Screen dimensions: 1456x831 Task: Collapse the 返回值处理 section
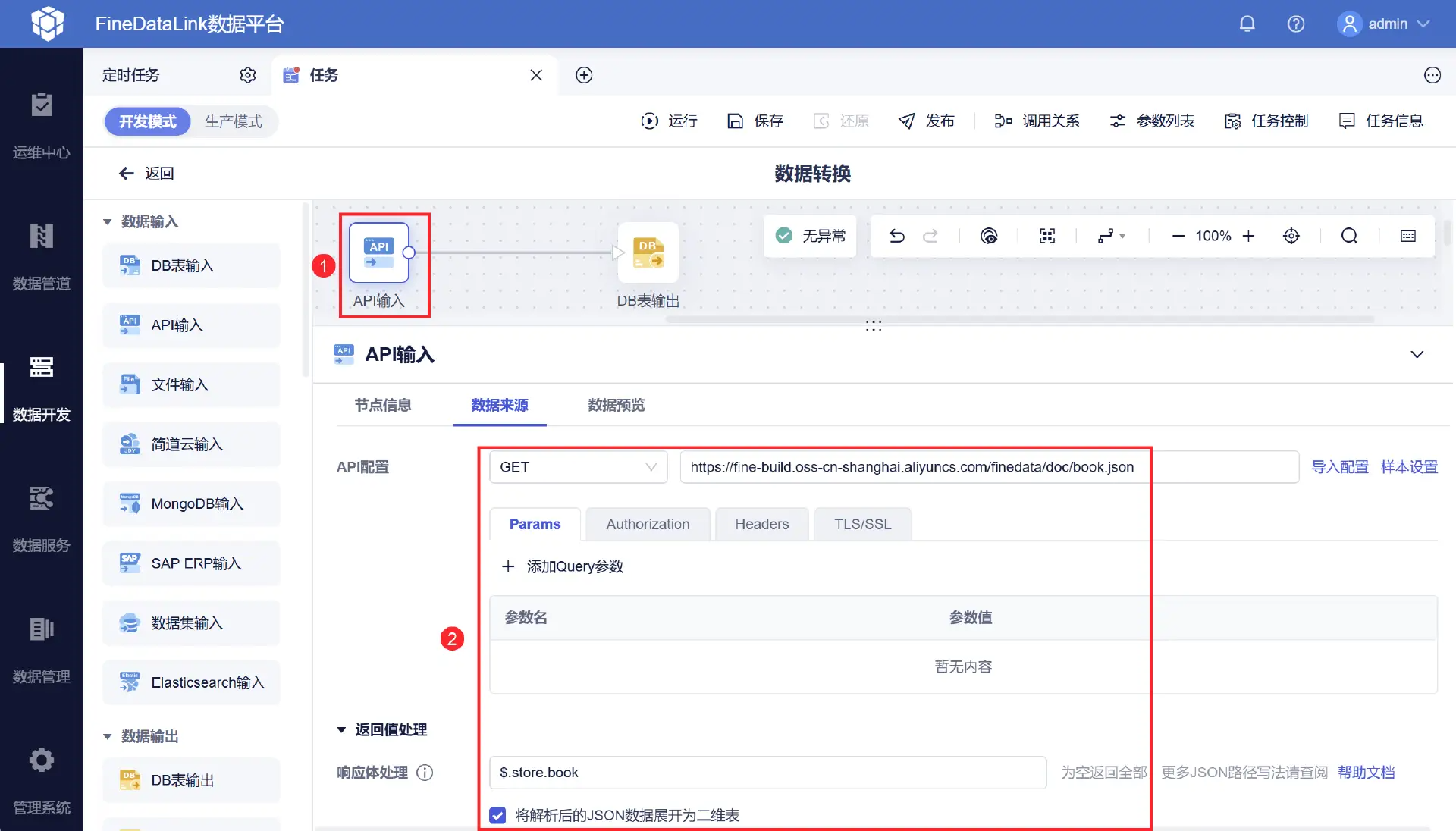[x=341, y=729]
